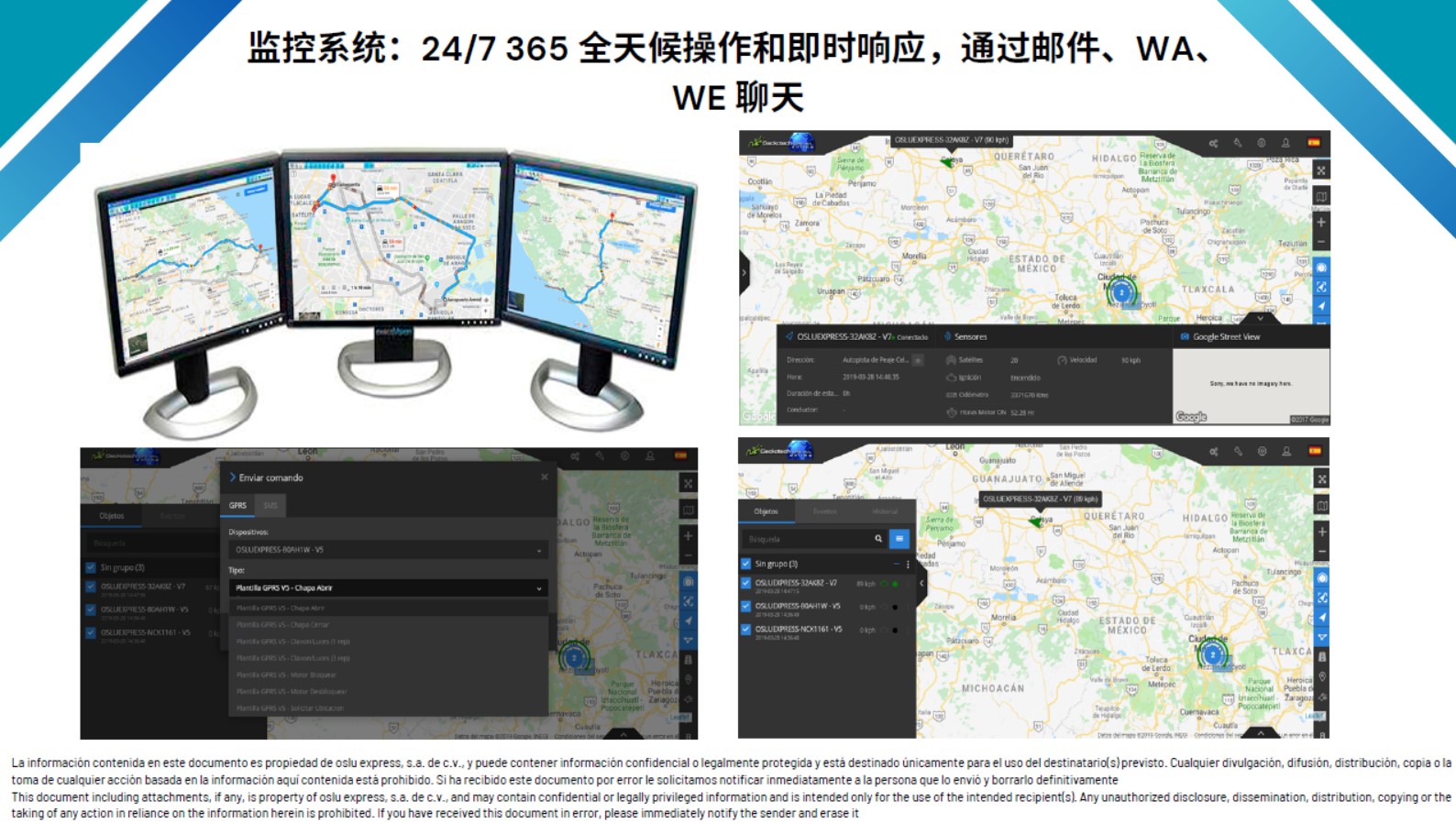This screenshot has height=823, width=1456.
Task: Click the Geckotech logo in Objetos list screenshot
Action: [780, 451]
